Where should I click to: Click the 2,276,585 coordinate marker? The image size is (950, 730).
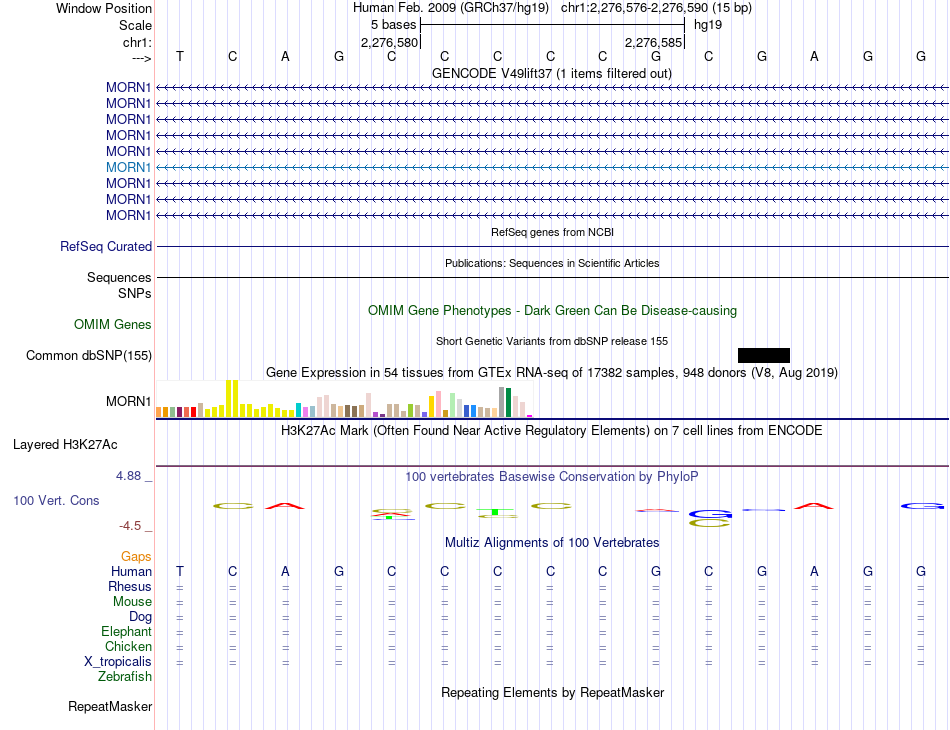(x=654, y=42)
